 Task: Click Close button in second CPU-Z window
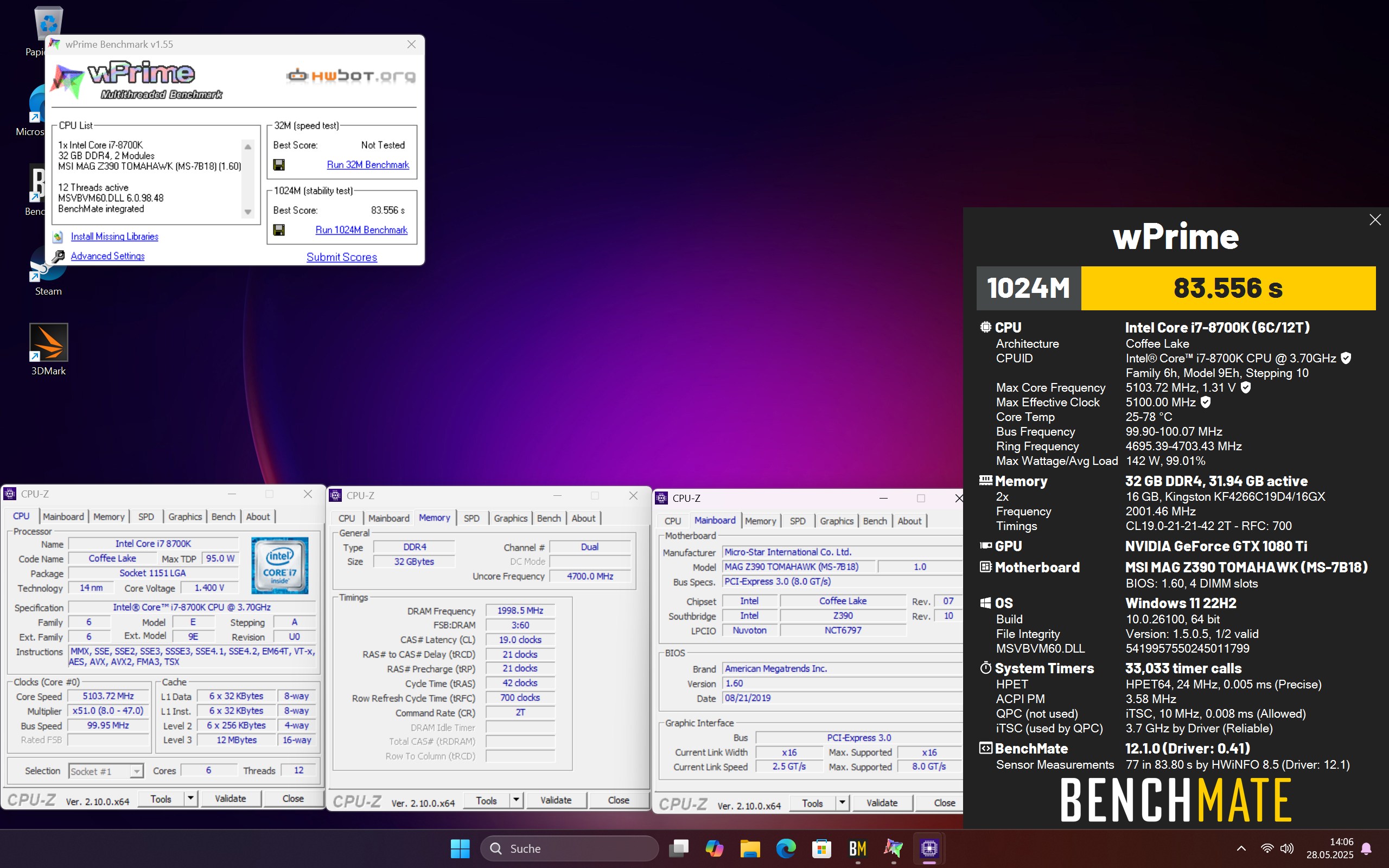618,800
